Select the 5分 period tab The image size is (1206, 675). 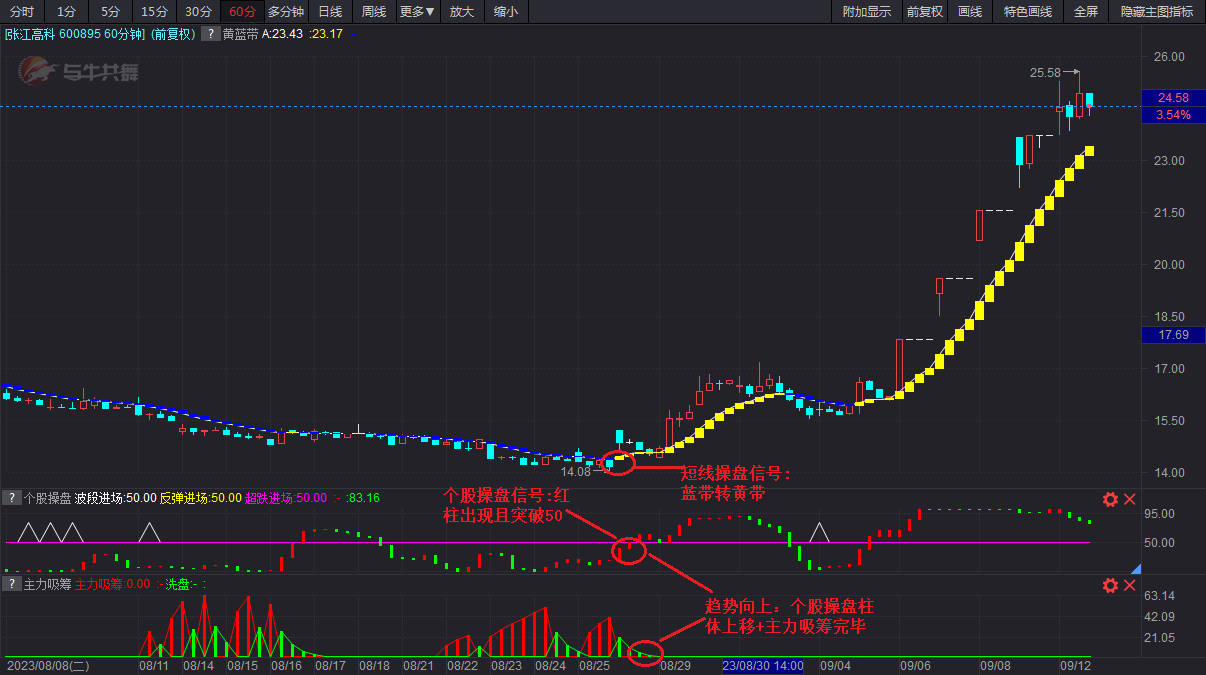[x=110, y=12]
